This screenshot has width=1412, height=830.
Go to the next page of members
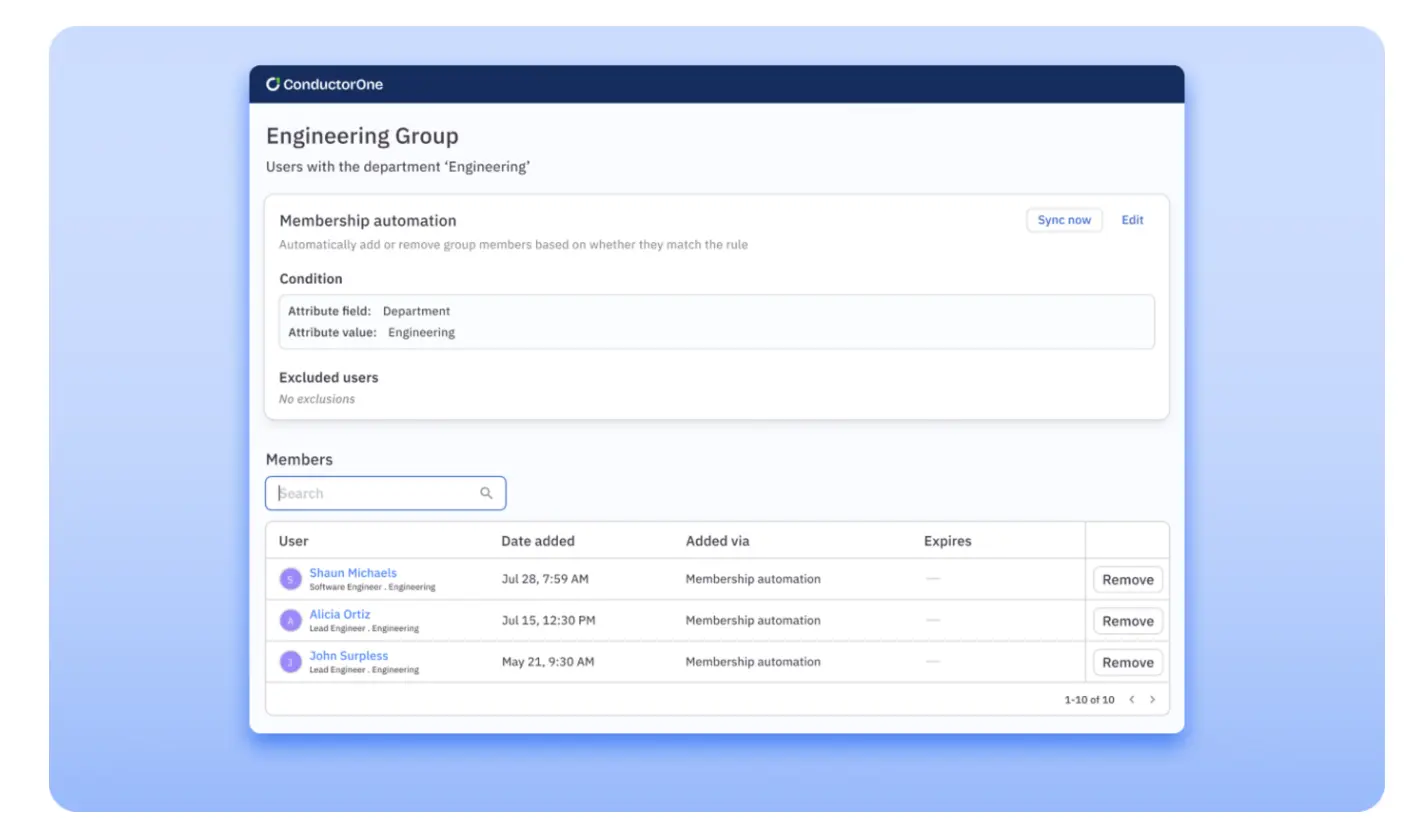click(1152, 700)
